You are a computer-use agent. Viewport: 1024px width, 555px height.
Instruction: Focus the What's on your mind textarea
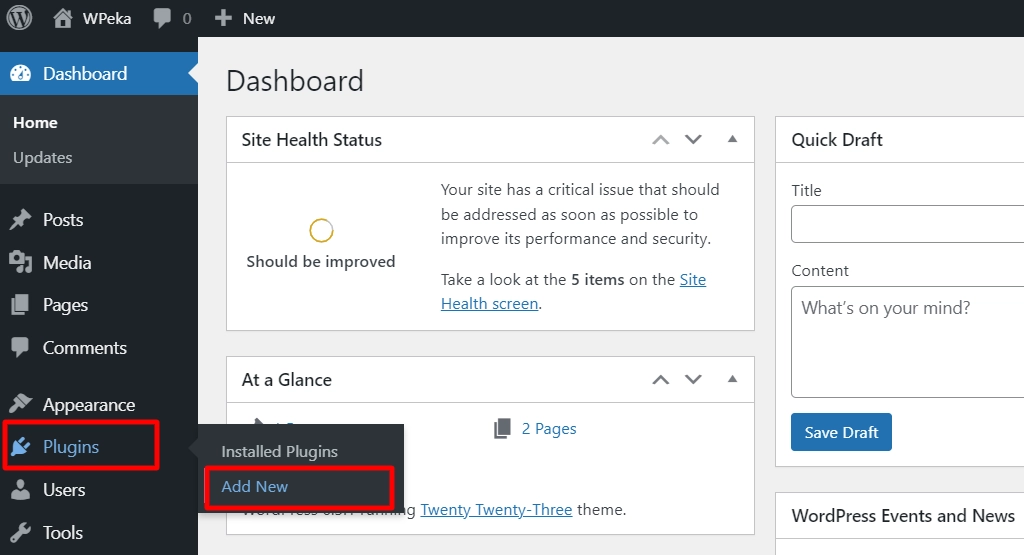[908, 341]
